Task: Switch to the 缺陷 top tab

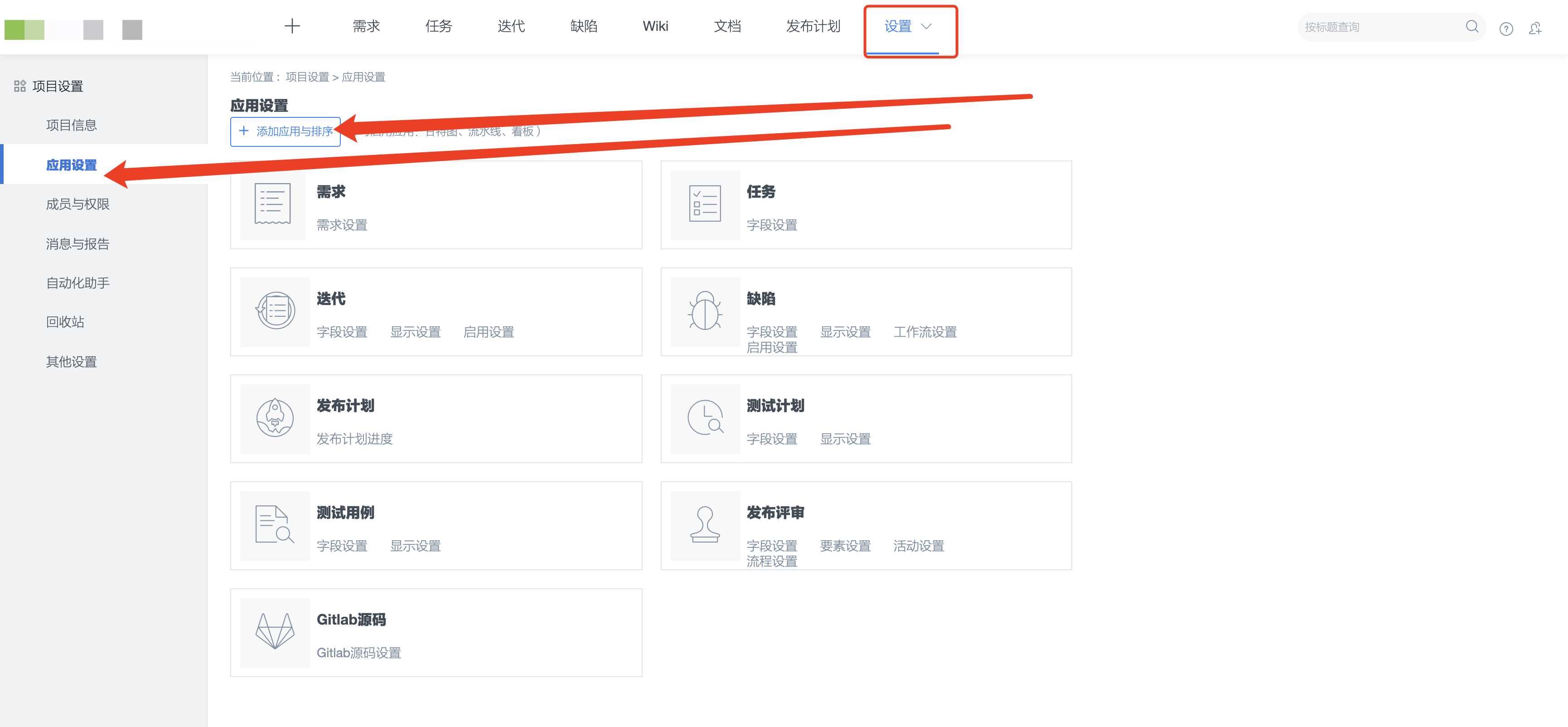Action: (584, 26)
